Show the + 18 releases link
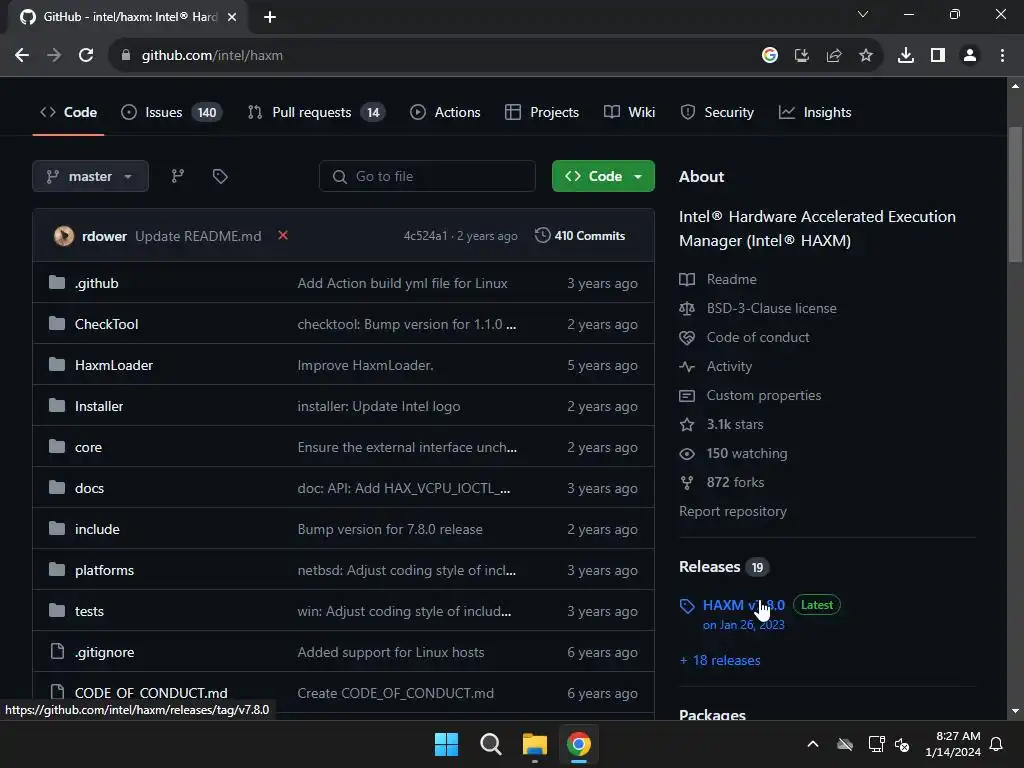The height and width of the screenshot is (768, 1024). (720, 660)
